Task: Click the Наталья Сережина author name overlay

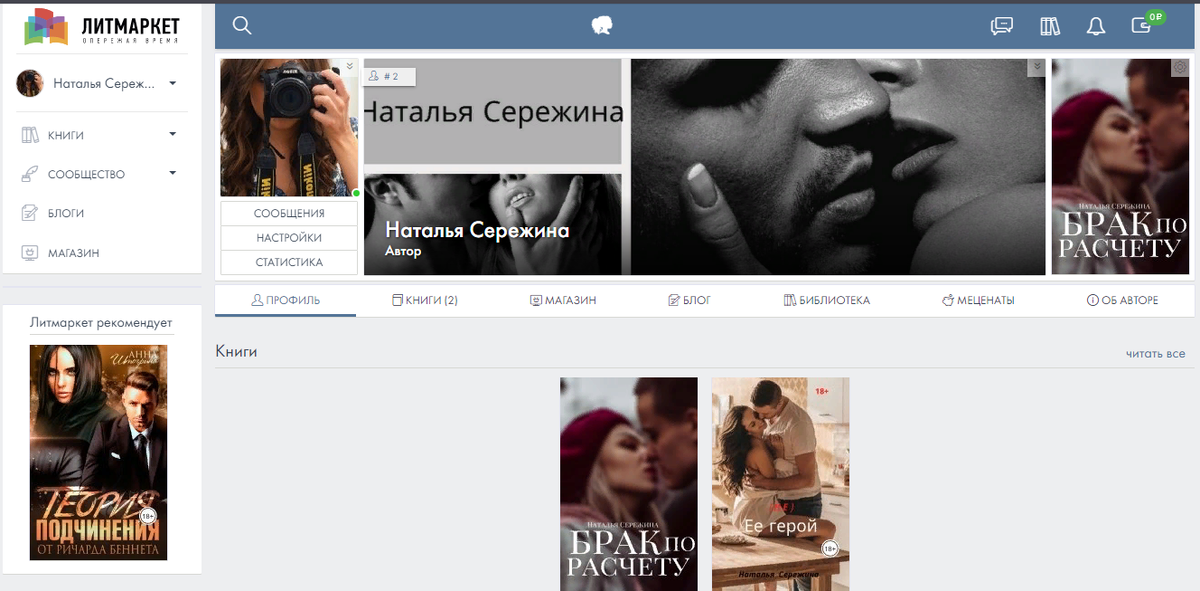Action: [477, 230]
